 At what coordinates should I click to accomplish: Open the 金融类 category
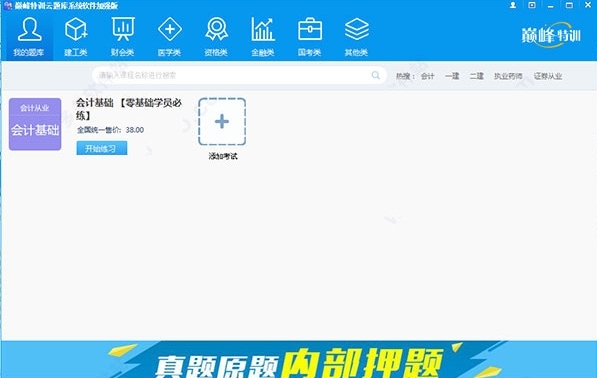[x=263, y=37]
